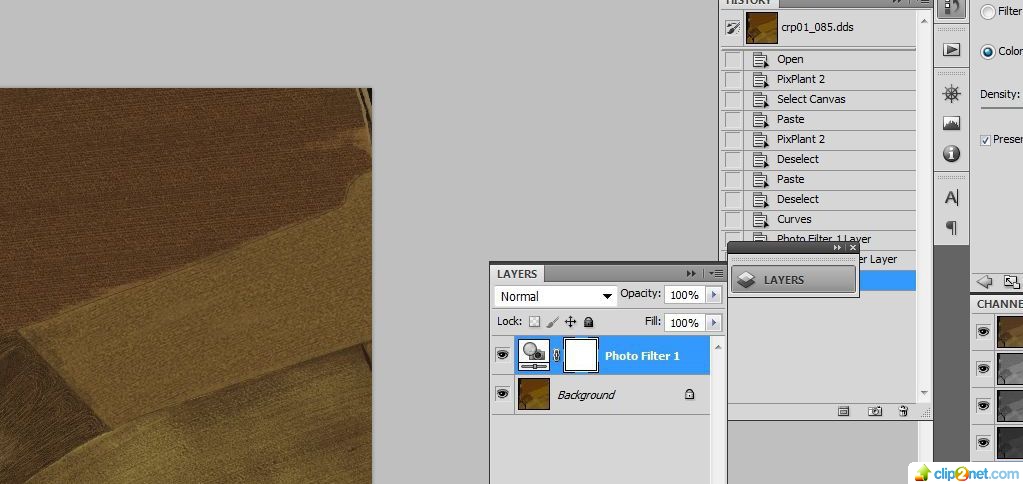Collapse Layers panel with double arrows

[x=691, y=273]
